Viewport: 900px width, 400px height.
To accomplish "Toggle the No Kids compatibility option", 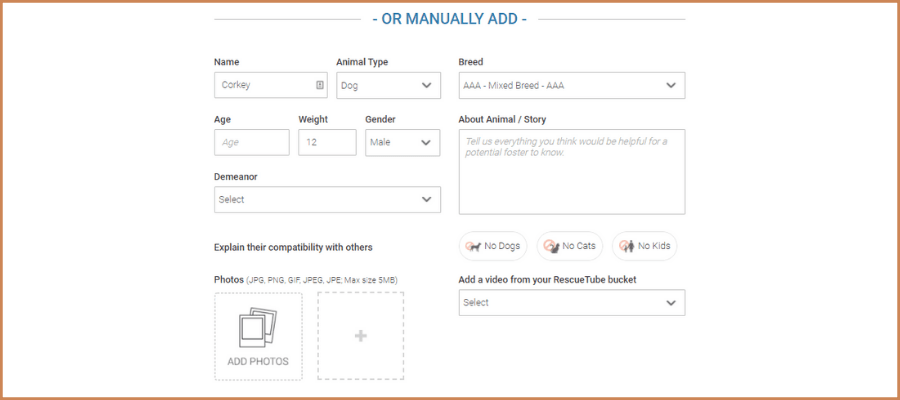I will tap(645, 246).
